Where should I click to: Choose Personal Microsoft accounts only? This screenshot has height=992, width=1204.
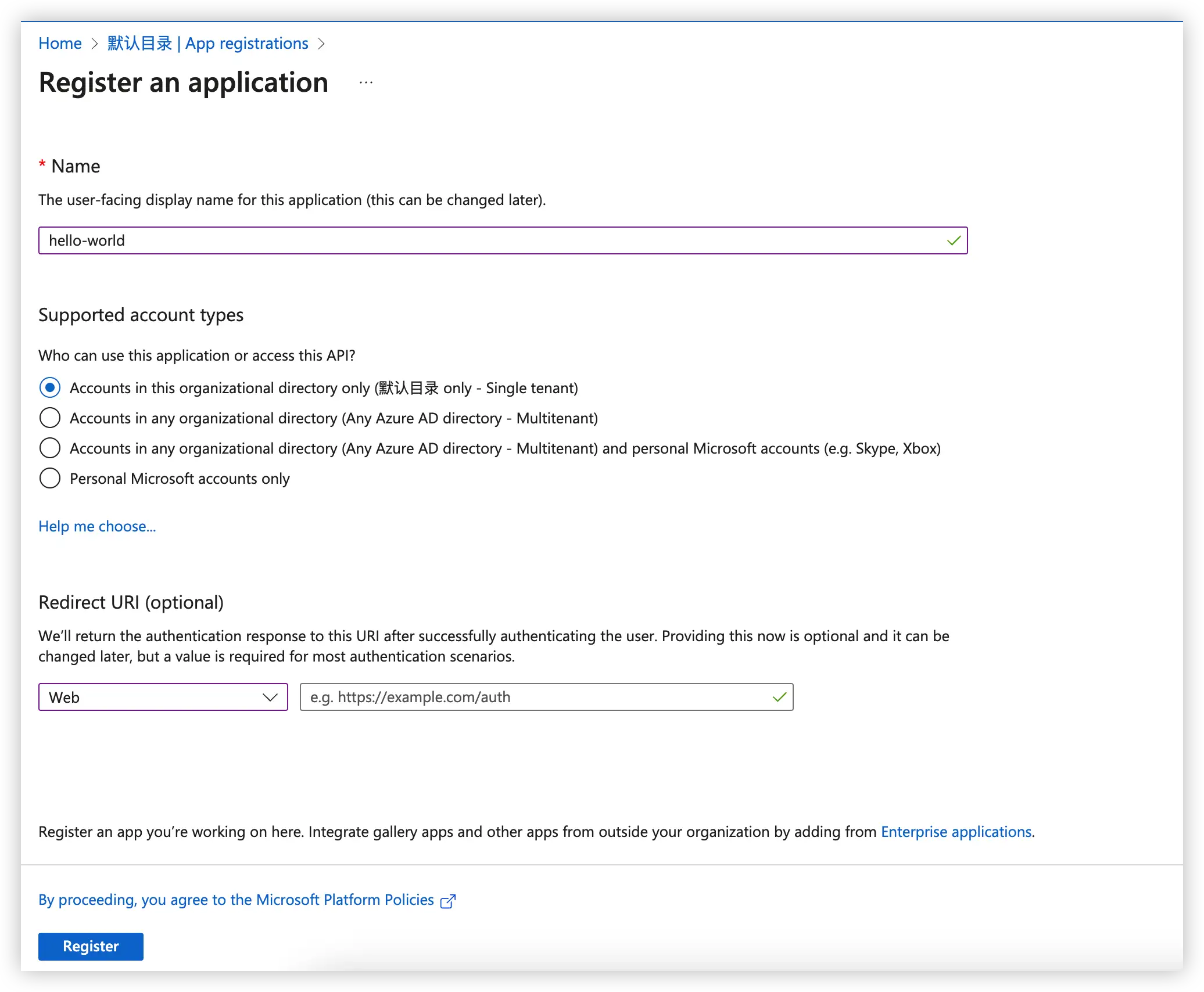[x=50, y=479]
